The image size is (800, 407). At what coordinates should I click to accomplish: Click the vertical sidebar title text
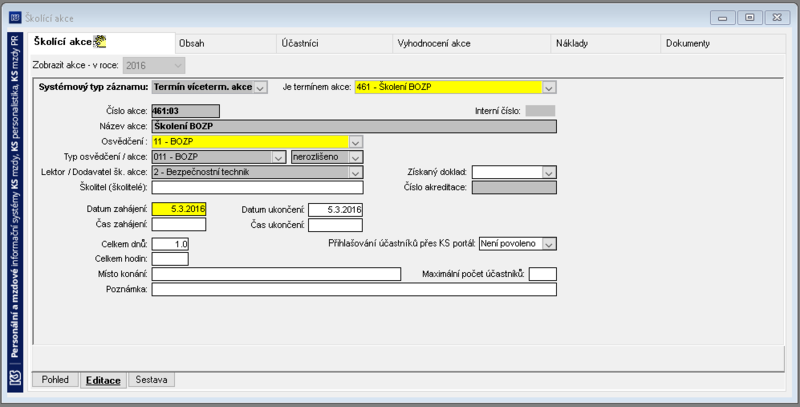(x=15, y=196)
